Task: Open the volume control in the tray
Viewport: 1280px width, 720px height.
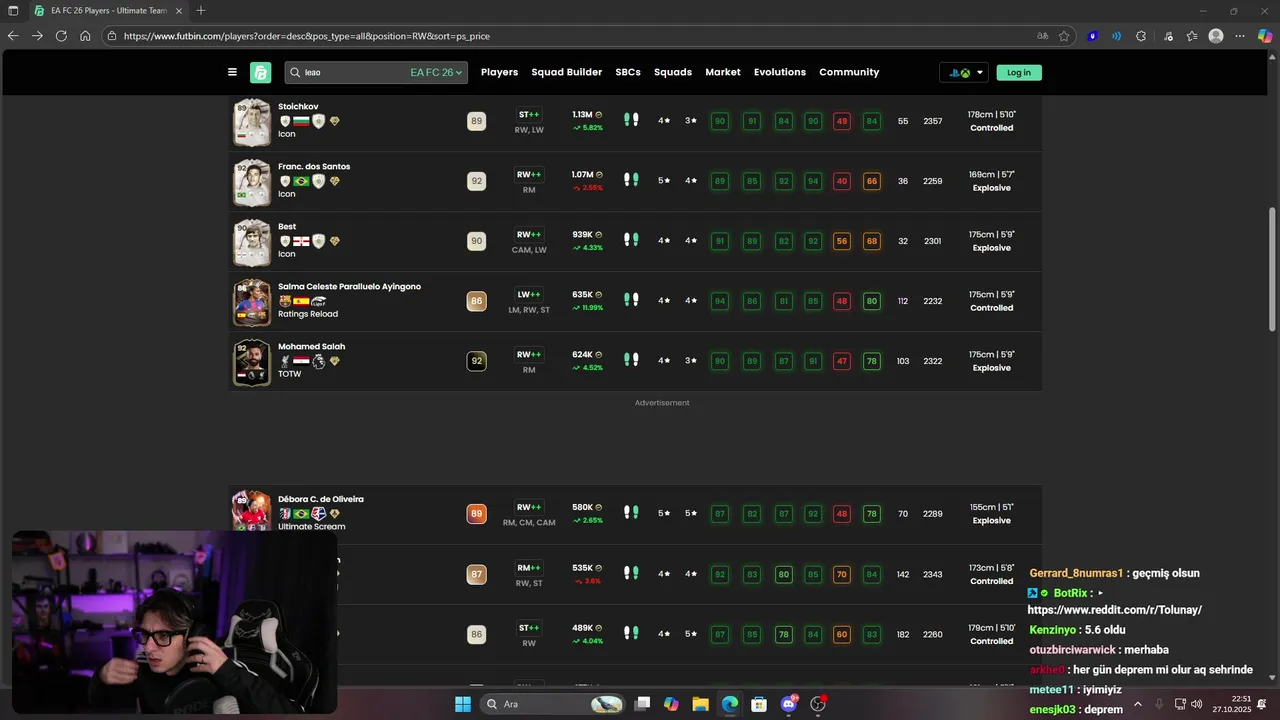Action: click(x=1196, y=704)
